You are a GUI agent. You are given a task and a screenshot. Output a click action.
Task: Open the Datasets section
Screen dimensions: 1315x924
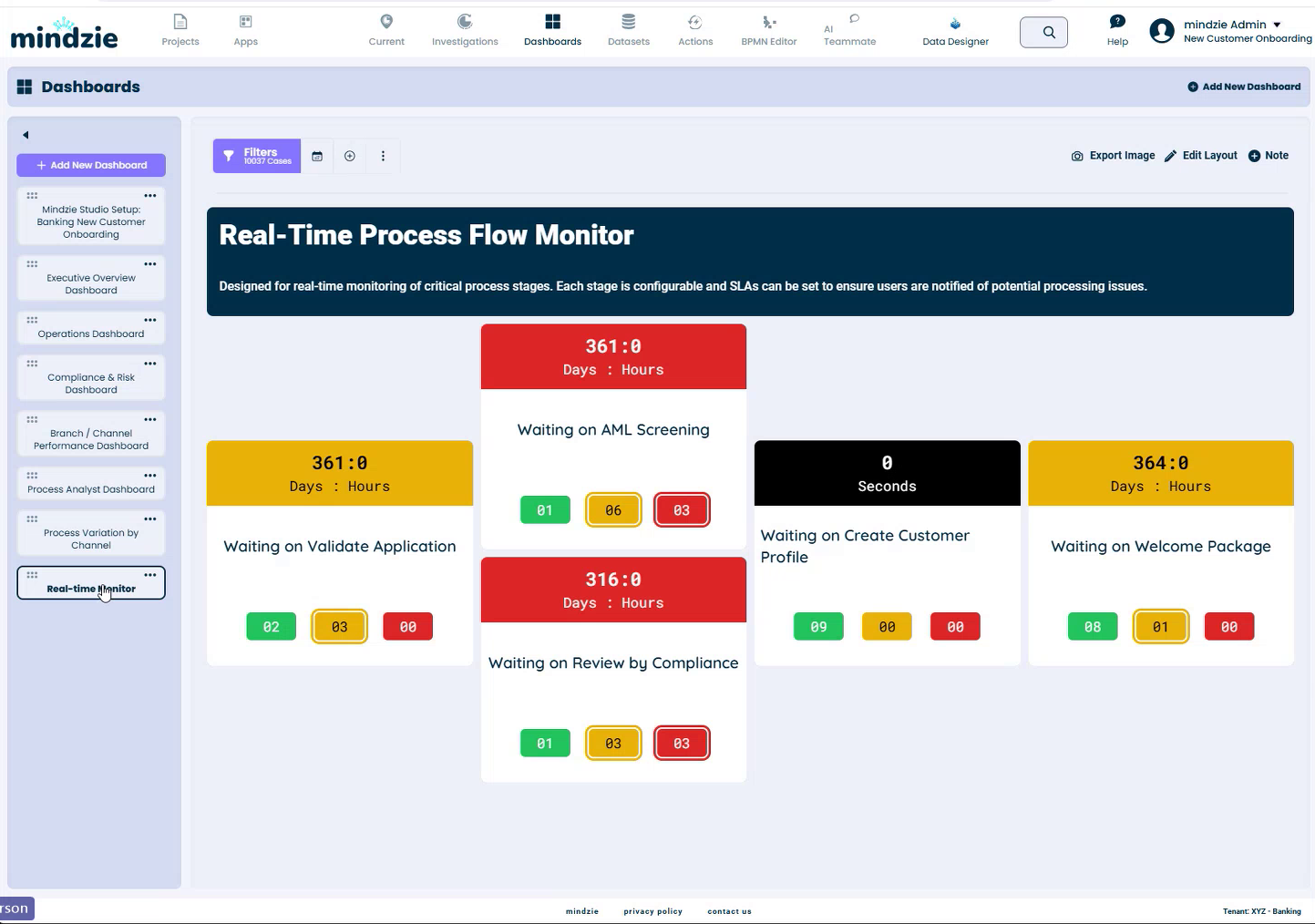(x=629, y=30)
